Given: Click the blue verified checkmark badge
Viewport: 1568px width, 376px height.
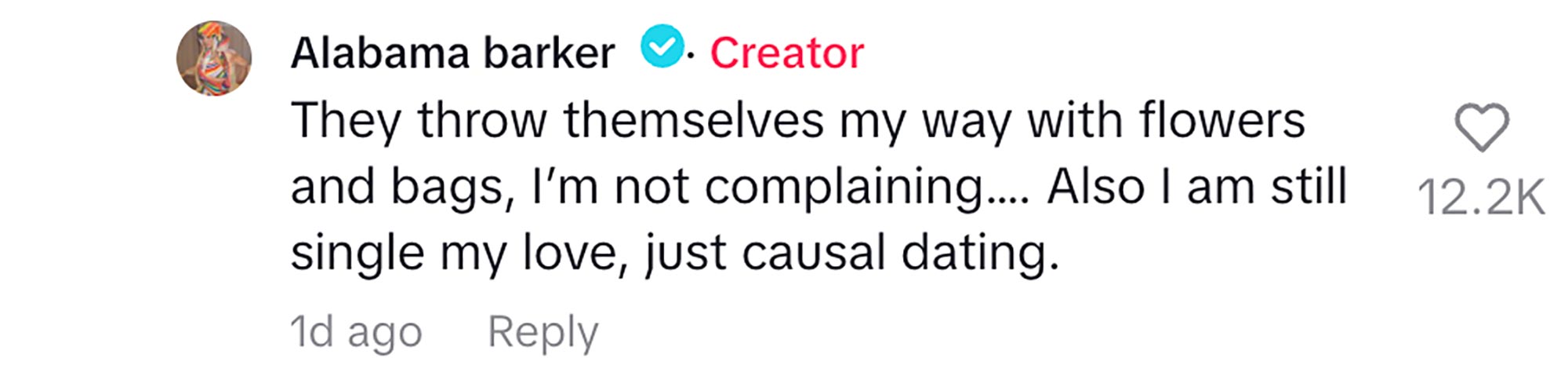Looking at the screenshot, I should point(662,47).
